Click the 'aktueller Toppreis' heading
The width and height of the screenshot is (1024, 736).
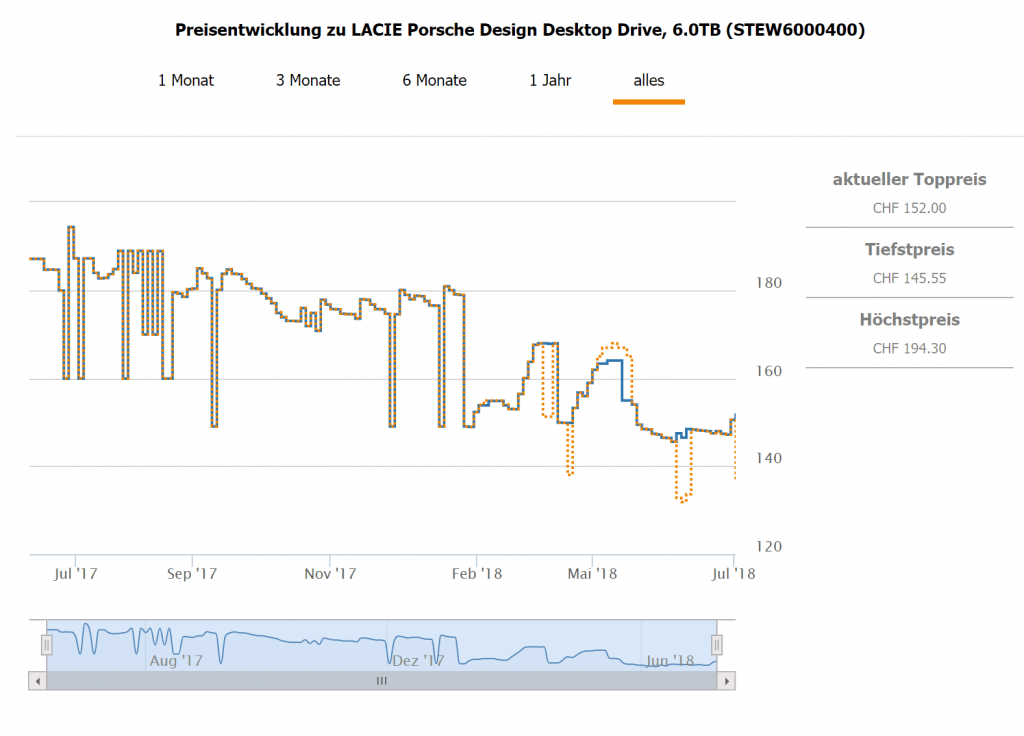point(909,180)
